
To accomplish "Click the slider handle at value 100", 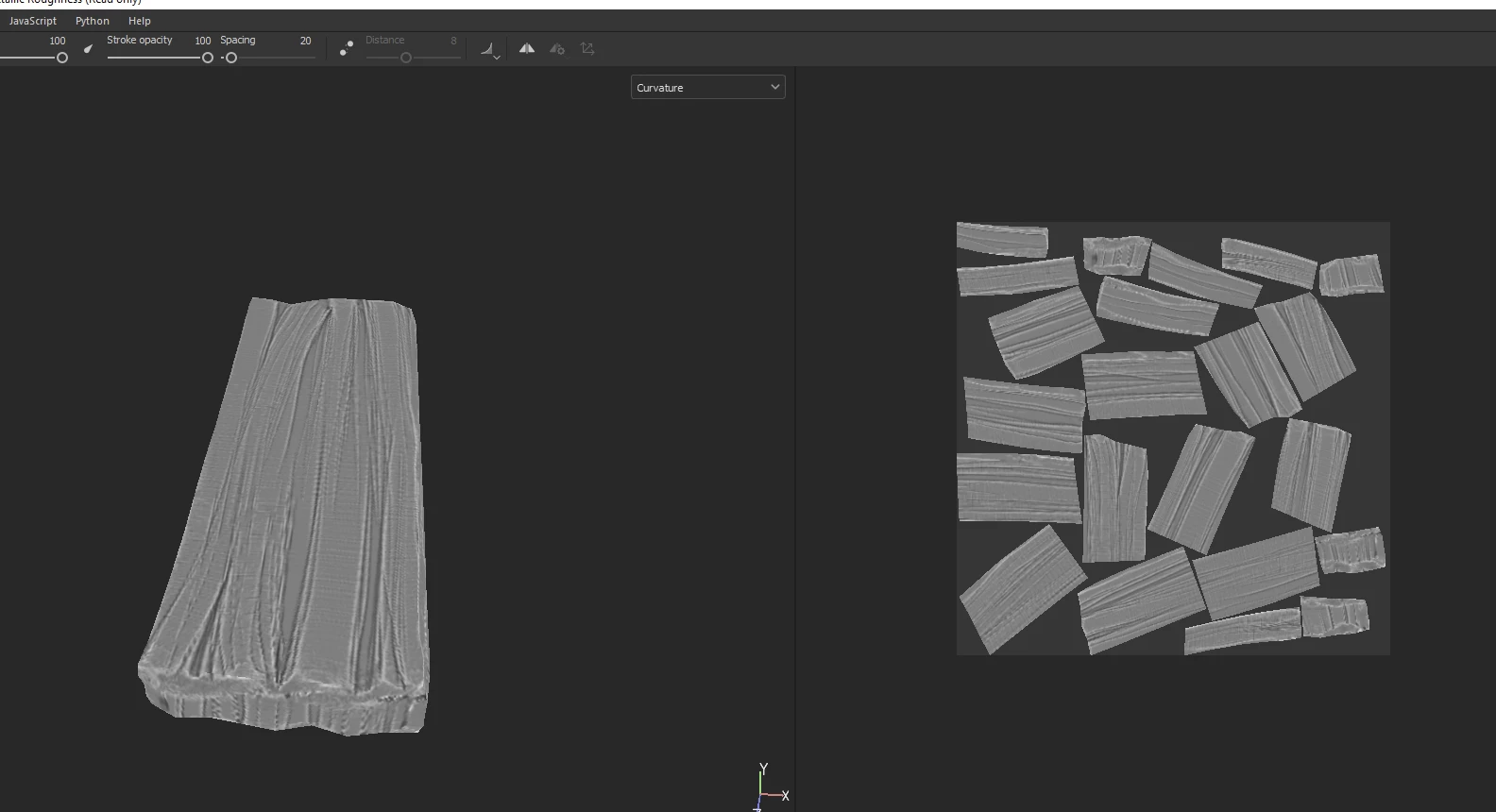I will (62, 58).
